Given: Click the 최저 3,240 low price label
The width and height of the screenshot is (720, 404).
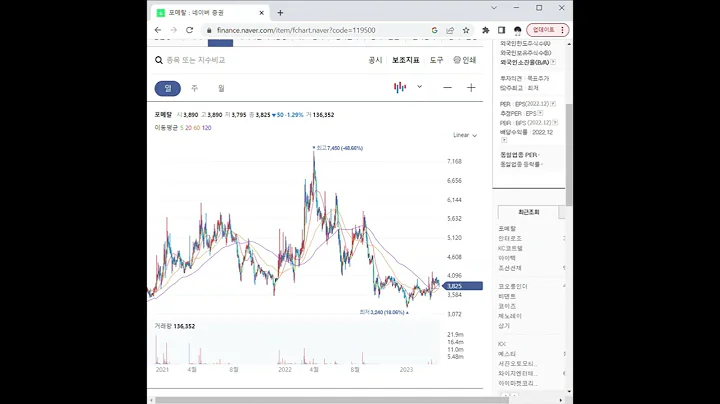Looking at the screenshot, I should pyautogui.click(x=384, y=312).
